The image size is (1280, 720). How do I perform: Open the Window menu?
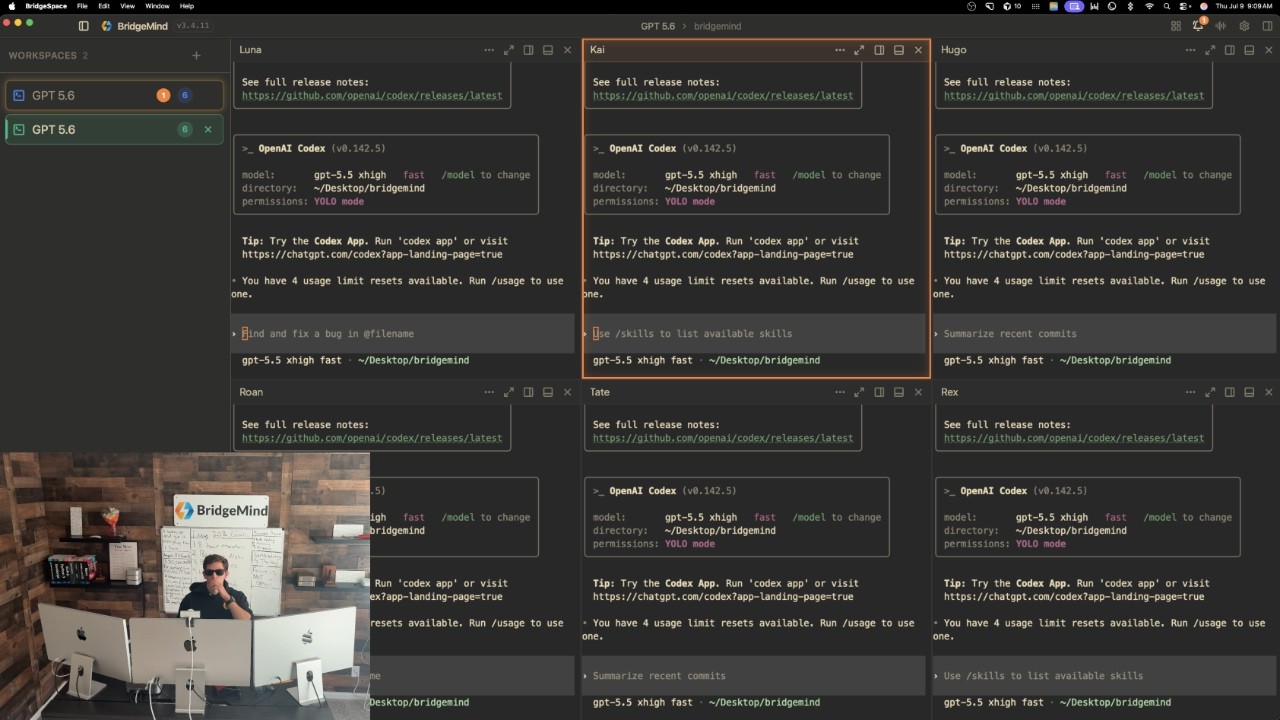tap(157, 6)
